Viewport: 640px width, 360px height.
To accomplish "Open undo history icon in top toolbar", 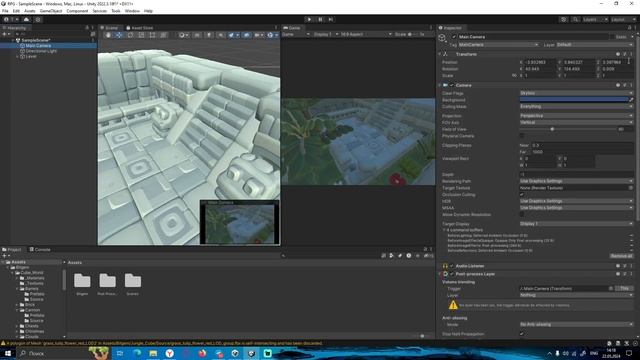I will pyautogui.click(x=563, y=19).
